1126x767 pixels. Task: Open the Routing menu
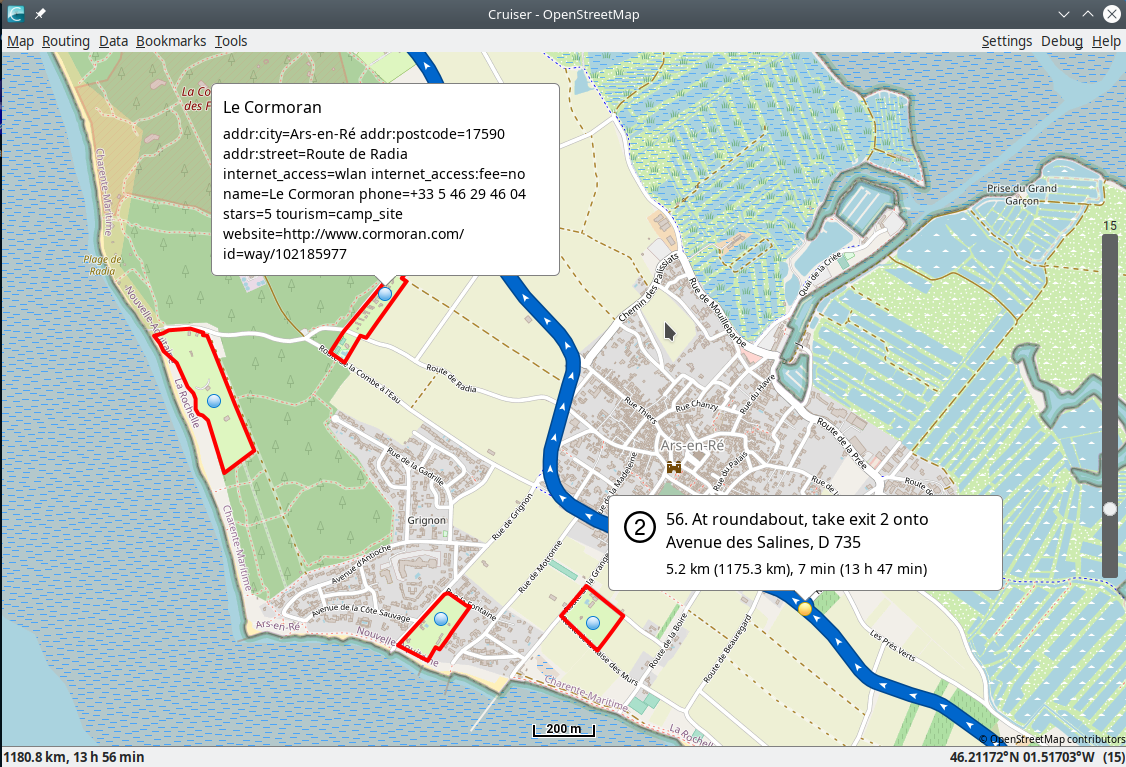(65, 41)
